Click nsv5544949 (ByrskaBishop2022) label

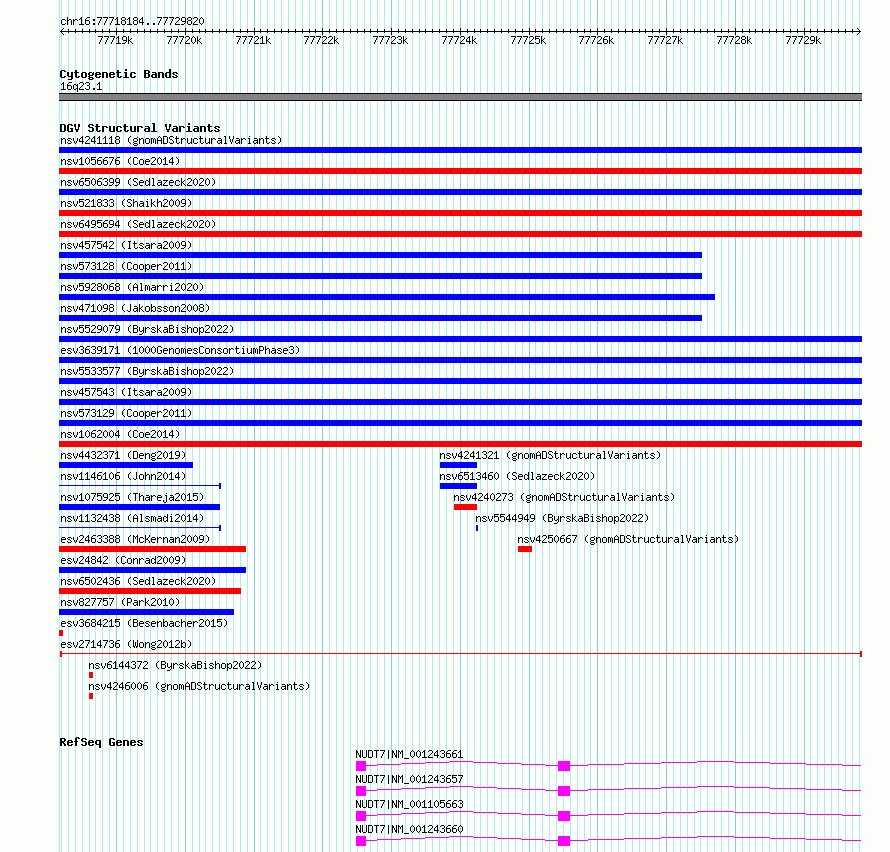[562, 518]
